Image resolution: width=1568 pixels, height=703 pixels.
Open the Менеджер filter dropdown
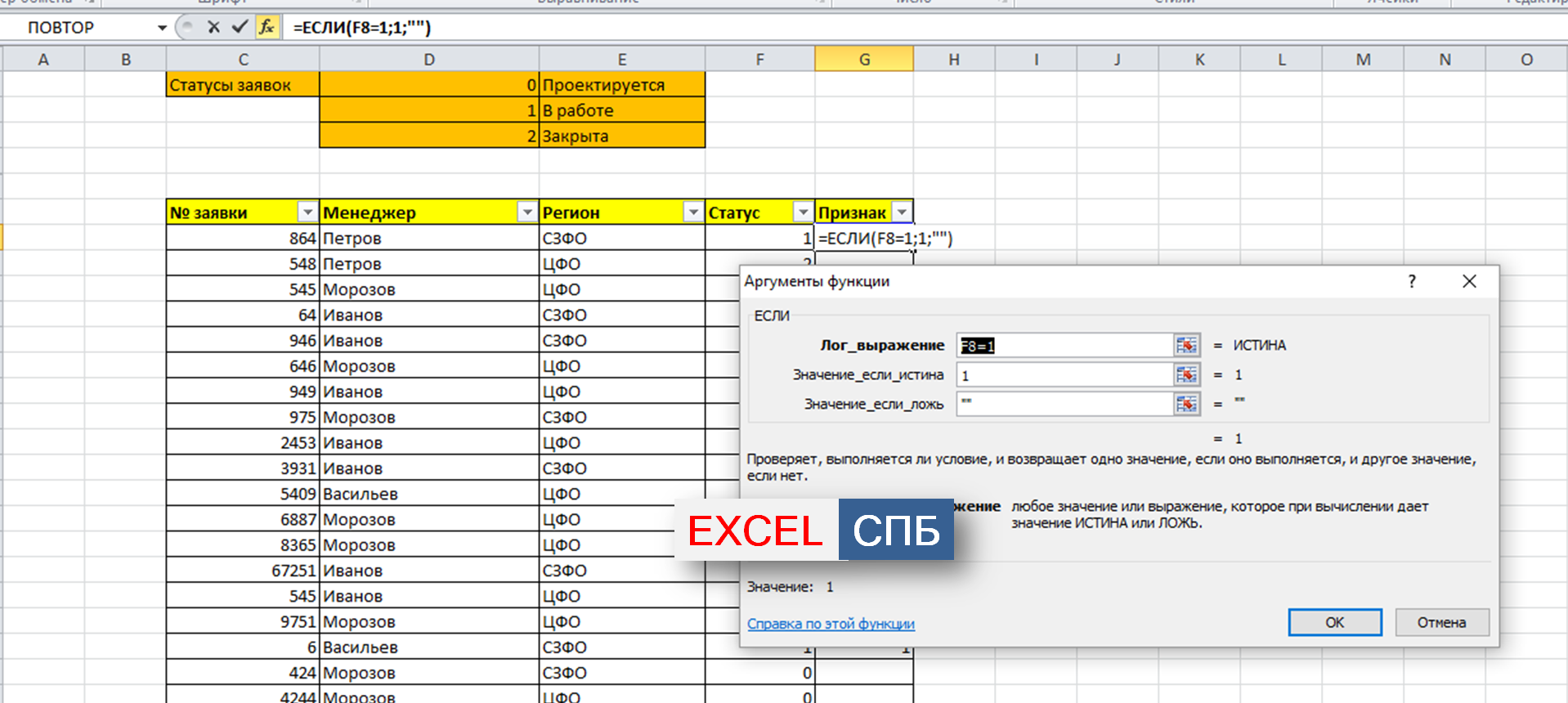(527, 213)
